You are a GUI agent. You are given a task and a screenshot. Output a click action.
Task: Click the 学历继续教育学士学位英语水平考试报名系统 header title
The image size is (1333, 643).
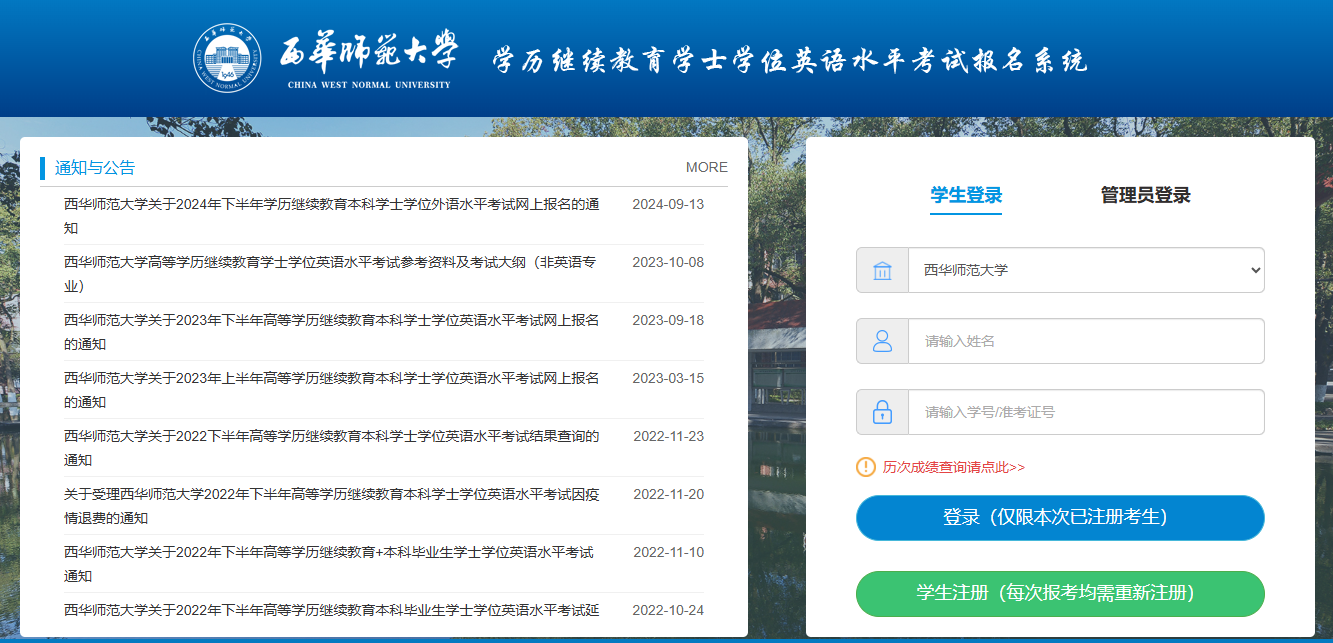789,61
